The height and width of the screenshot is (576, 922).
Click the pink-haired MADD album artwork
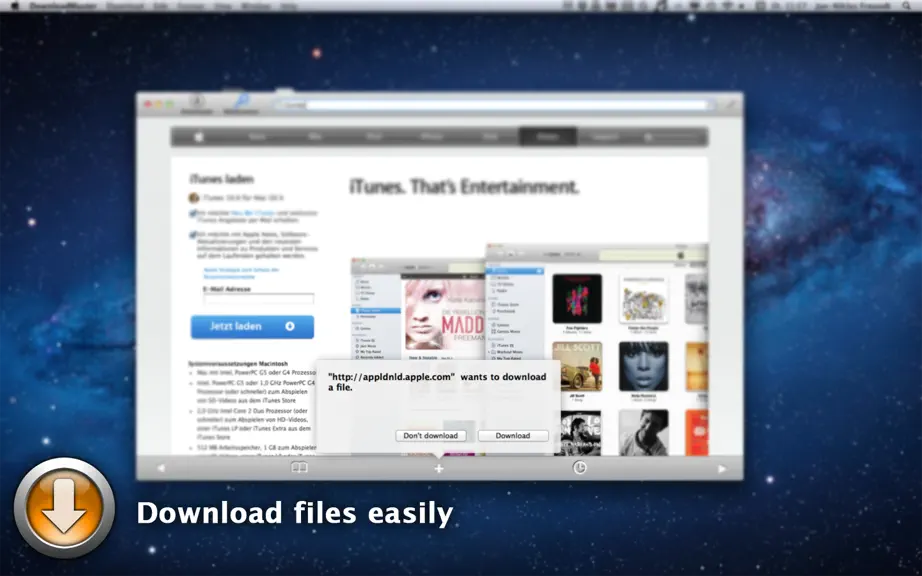point(443,315)
